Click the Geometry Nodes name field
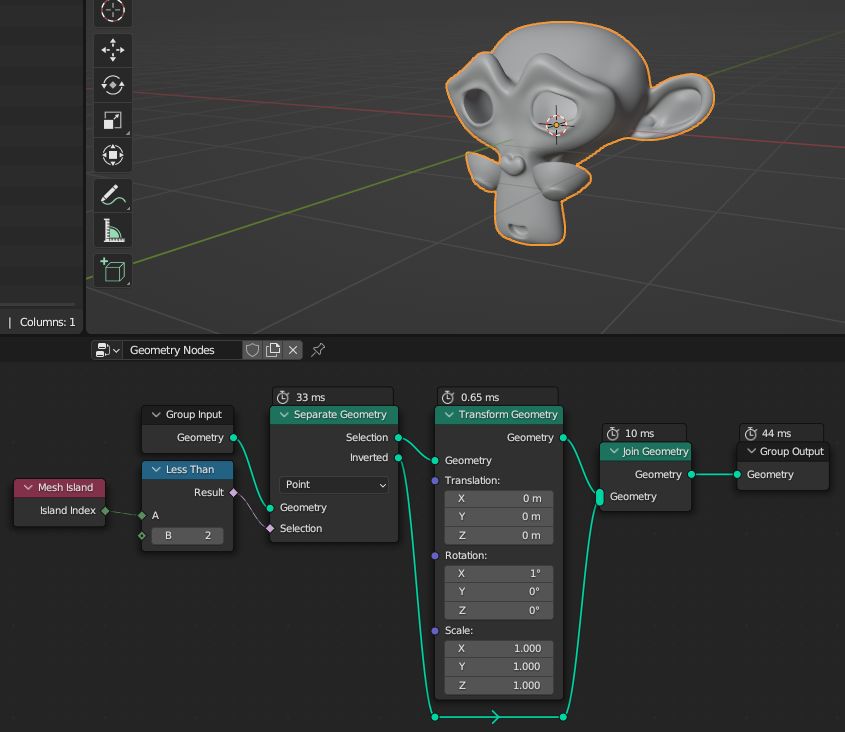This screenshot has height=732, width=845. (182, 350)
